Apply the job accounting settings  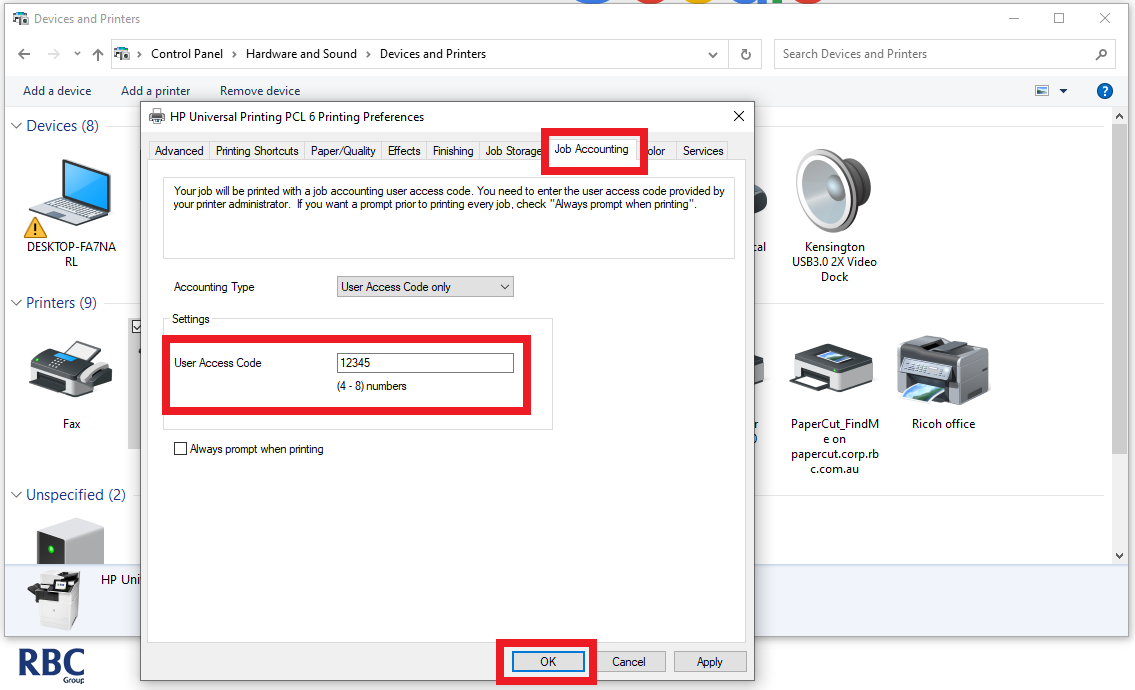tap(710, 661)
